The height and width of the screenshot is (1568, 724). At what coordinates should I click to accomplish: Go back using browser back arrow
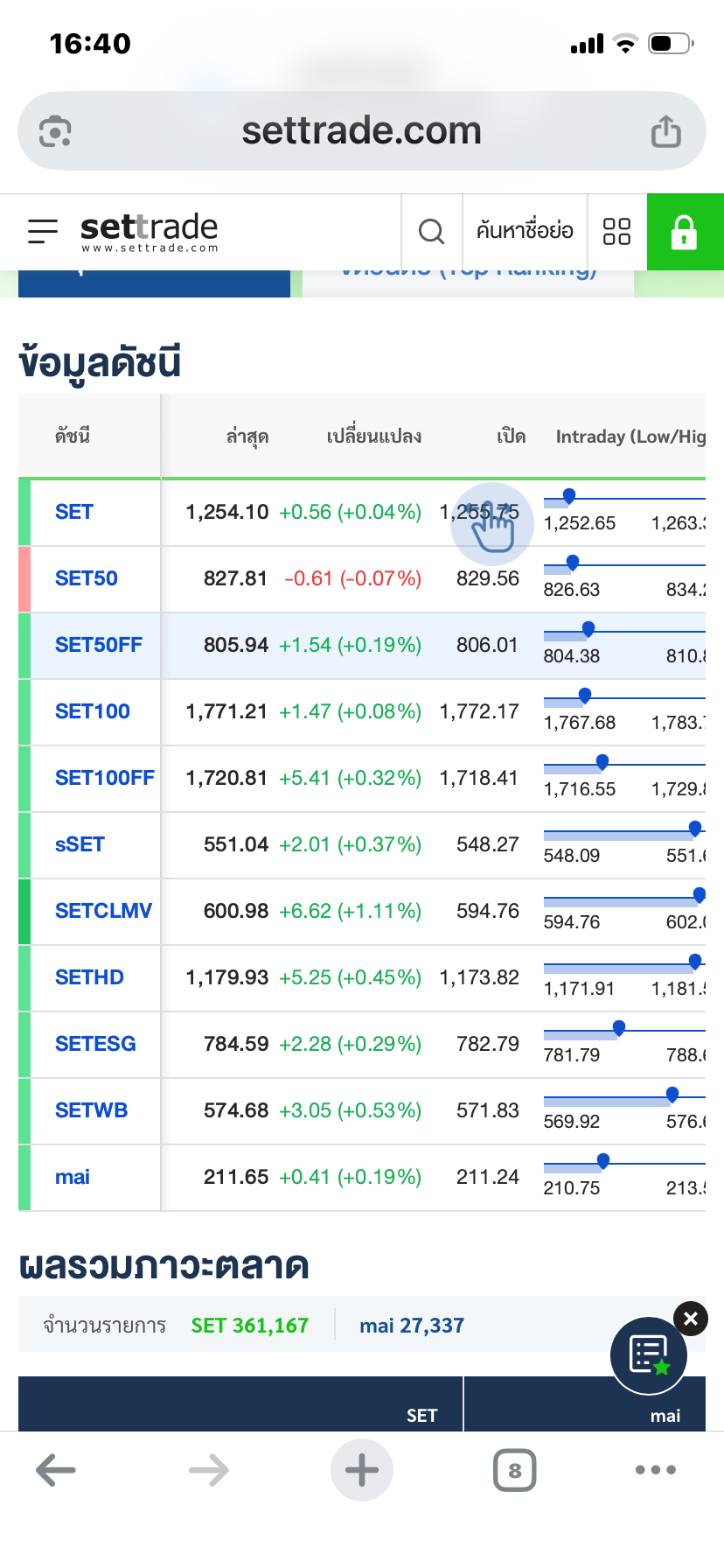click(x=56, y=1470)
